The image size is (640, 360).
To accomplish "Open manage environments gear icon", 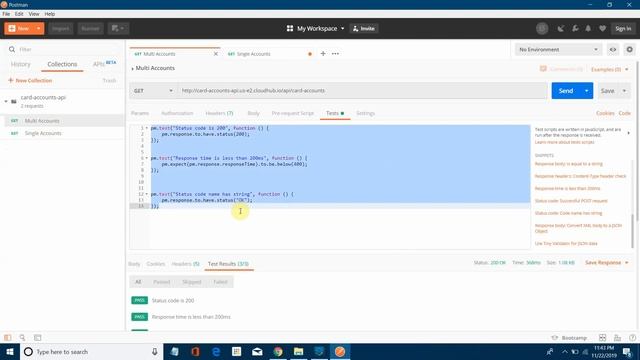I will pyautogui.click(x=629, y=49).
